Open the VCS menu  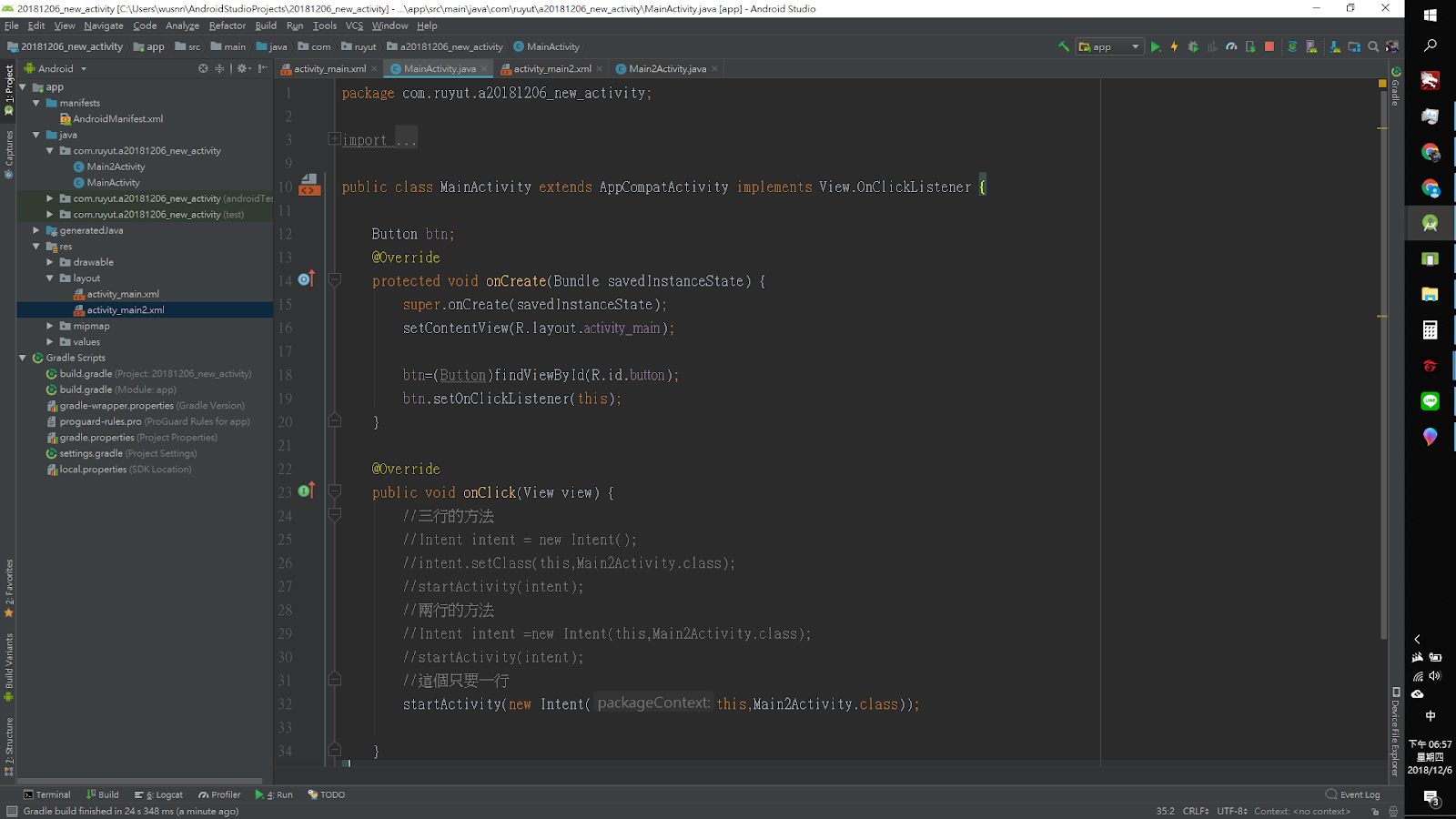click(354, 25)
